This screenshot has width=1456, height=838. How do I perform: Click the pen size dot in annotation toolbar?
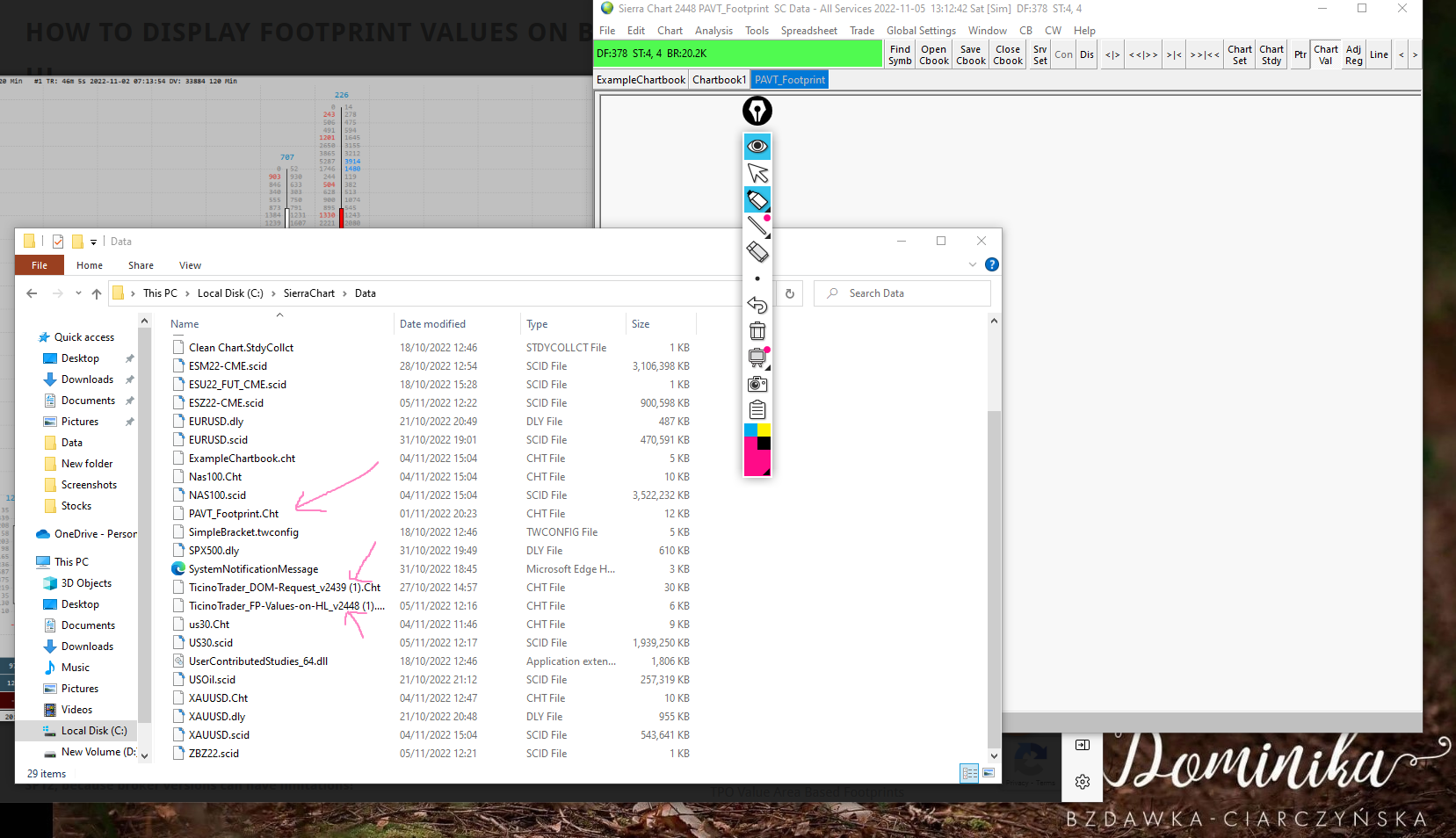(x=757, y=278)
